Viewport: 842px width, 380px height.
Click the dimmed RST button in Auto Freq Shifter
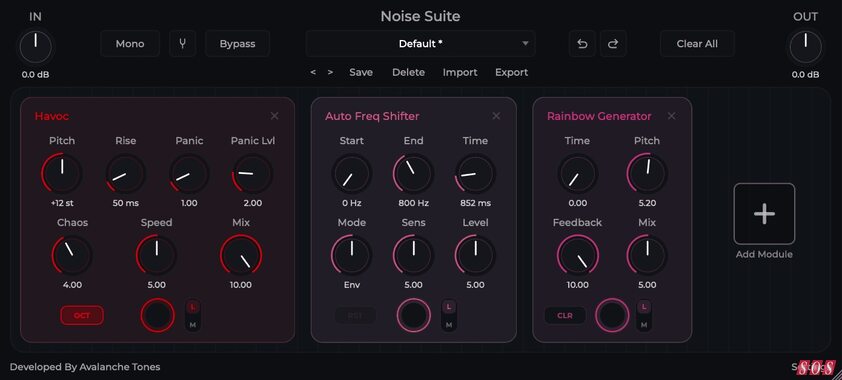point(355,316)
